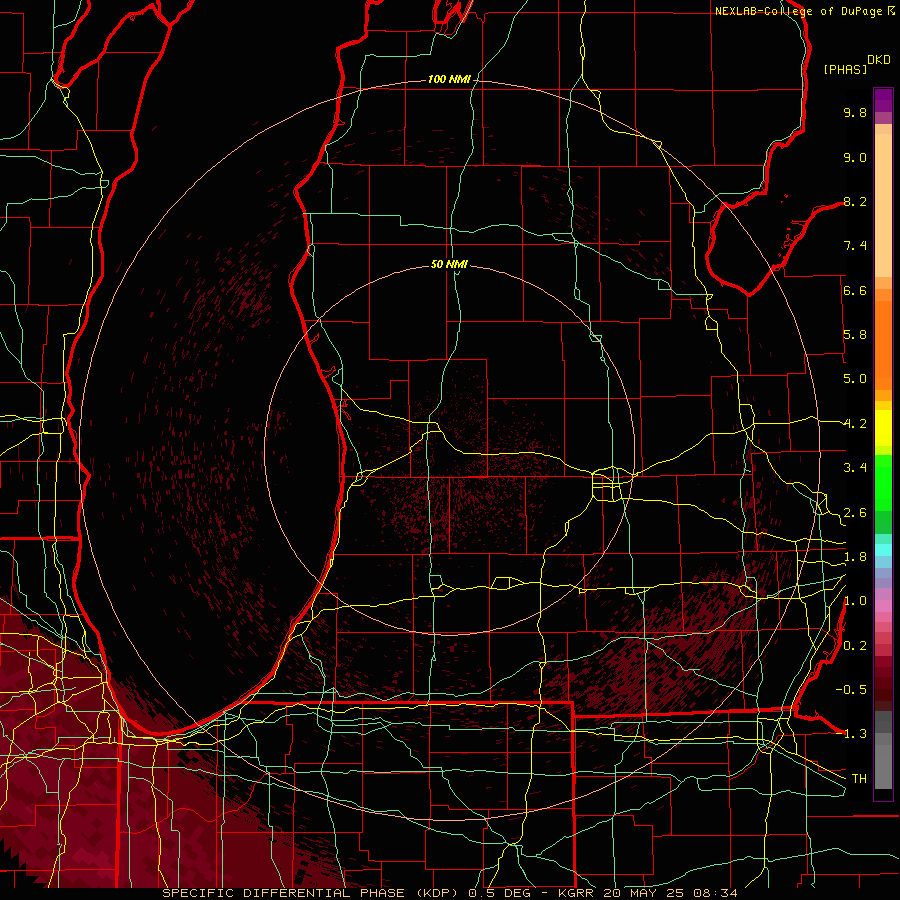900x900 pixels.
Task: Pick the orange segment of the color bar
Action: click(x=883, y=345)
